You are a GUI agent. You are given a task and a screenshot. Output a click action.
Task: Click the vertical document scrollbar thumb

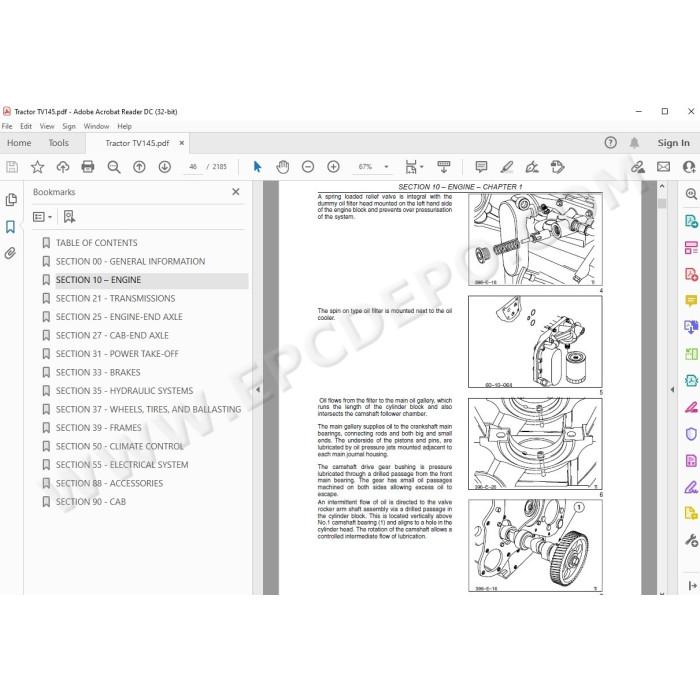click(662, 203)
